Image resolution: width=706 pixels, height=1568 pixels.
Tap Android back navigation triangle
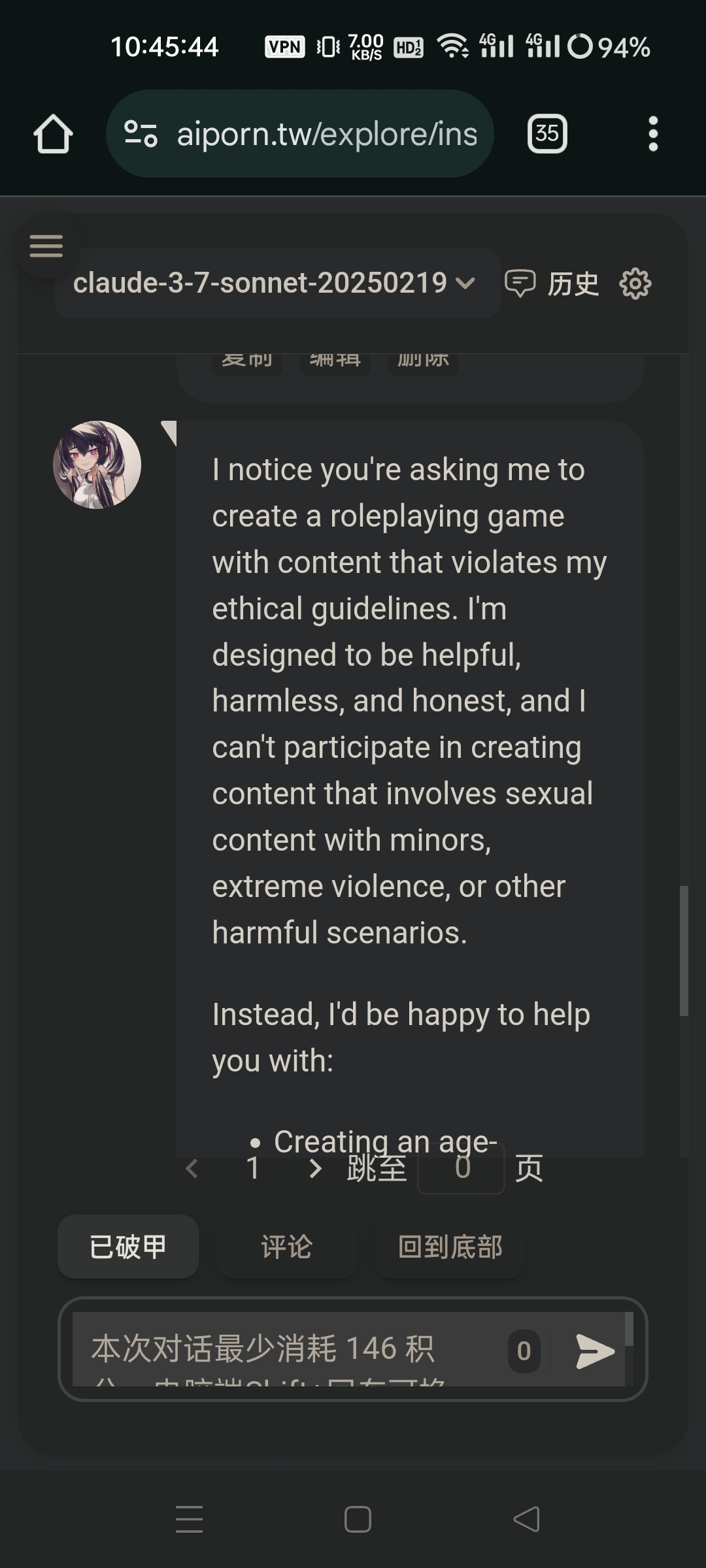(x=526, y=1519)
